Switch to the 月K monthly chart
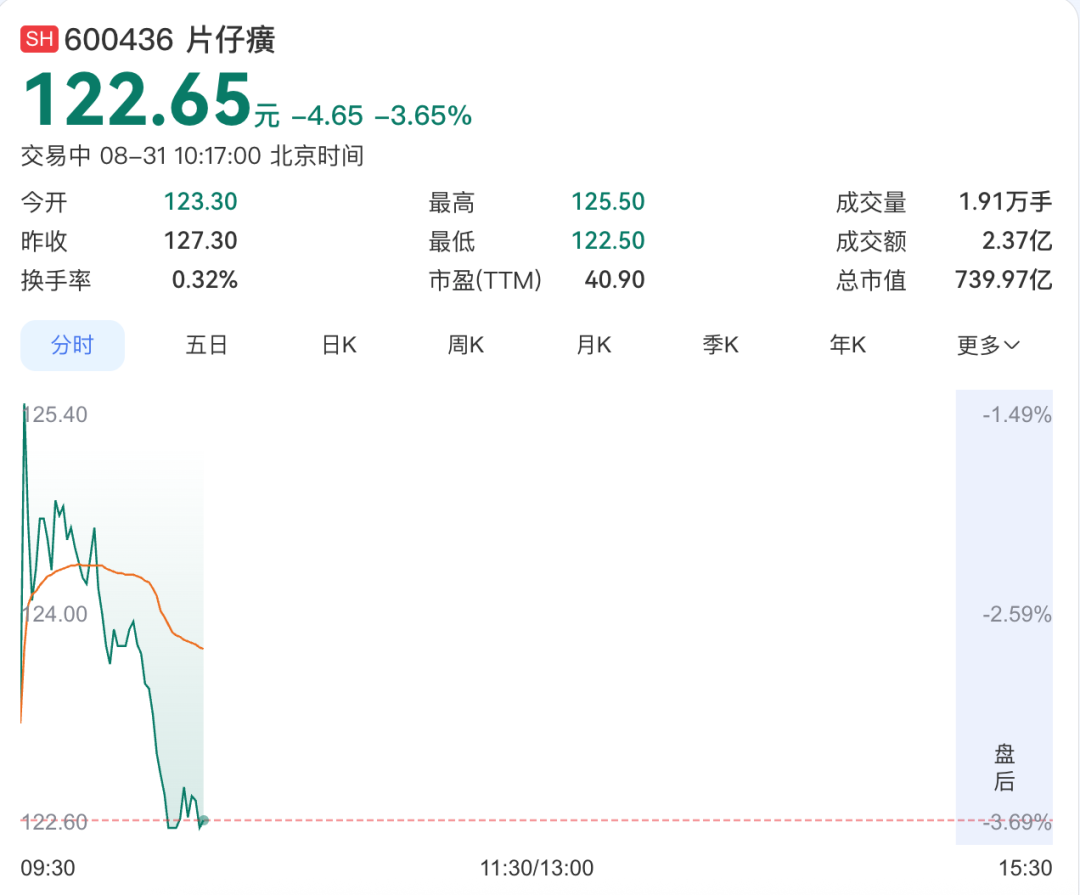The image size is (1080, 895). (594, 345)
